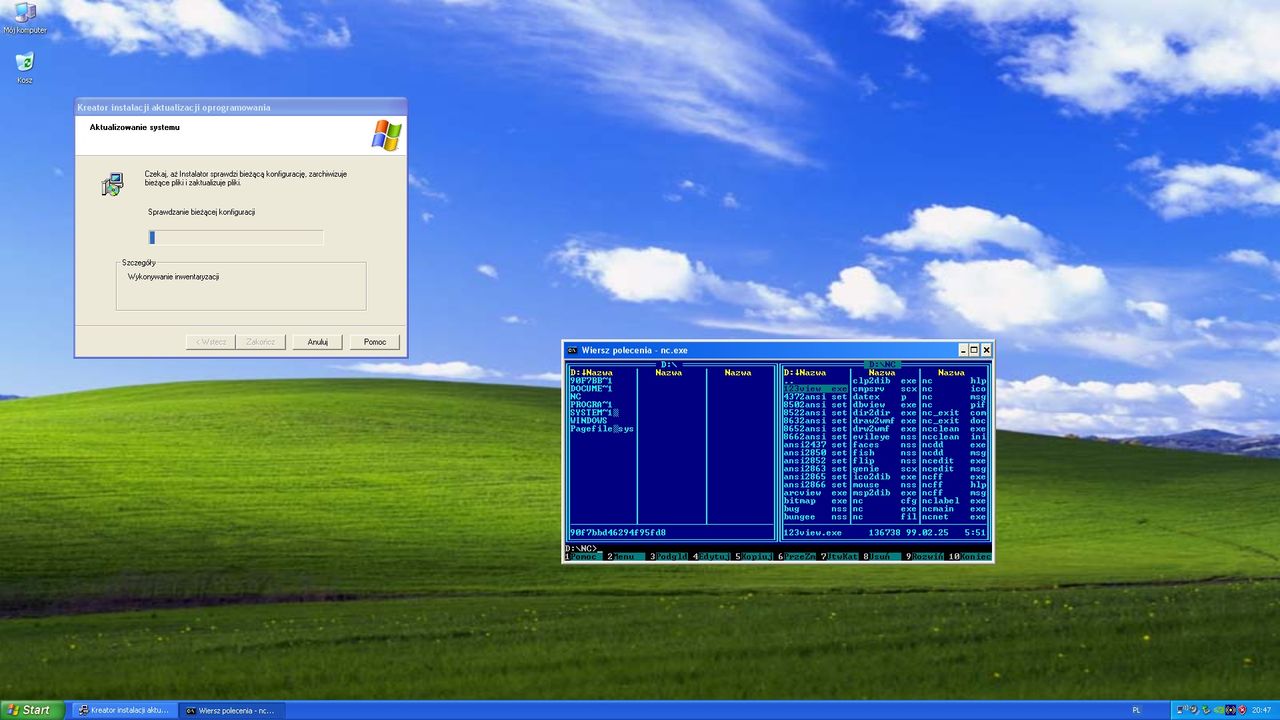The width and height of the screenshot is (1280, 720).
Task: Select arcview exe file
Action: 815,492
